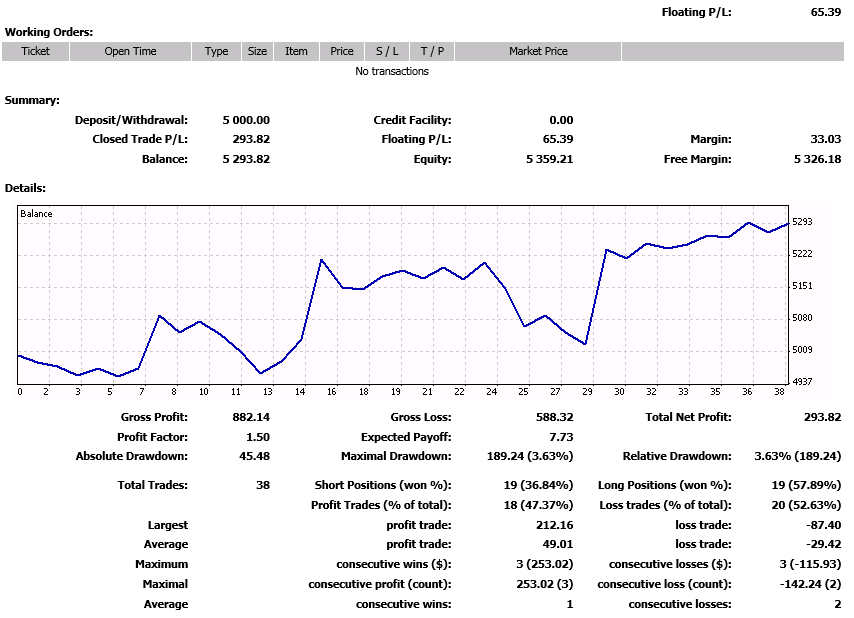This screenshot has height=618, width=854.
Task: Click trade number 38 on chart's horizontal axis
Action: coord(777,392)
